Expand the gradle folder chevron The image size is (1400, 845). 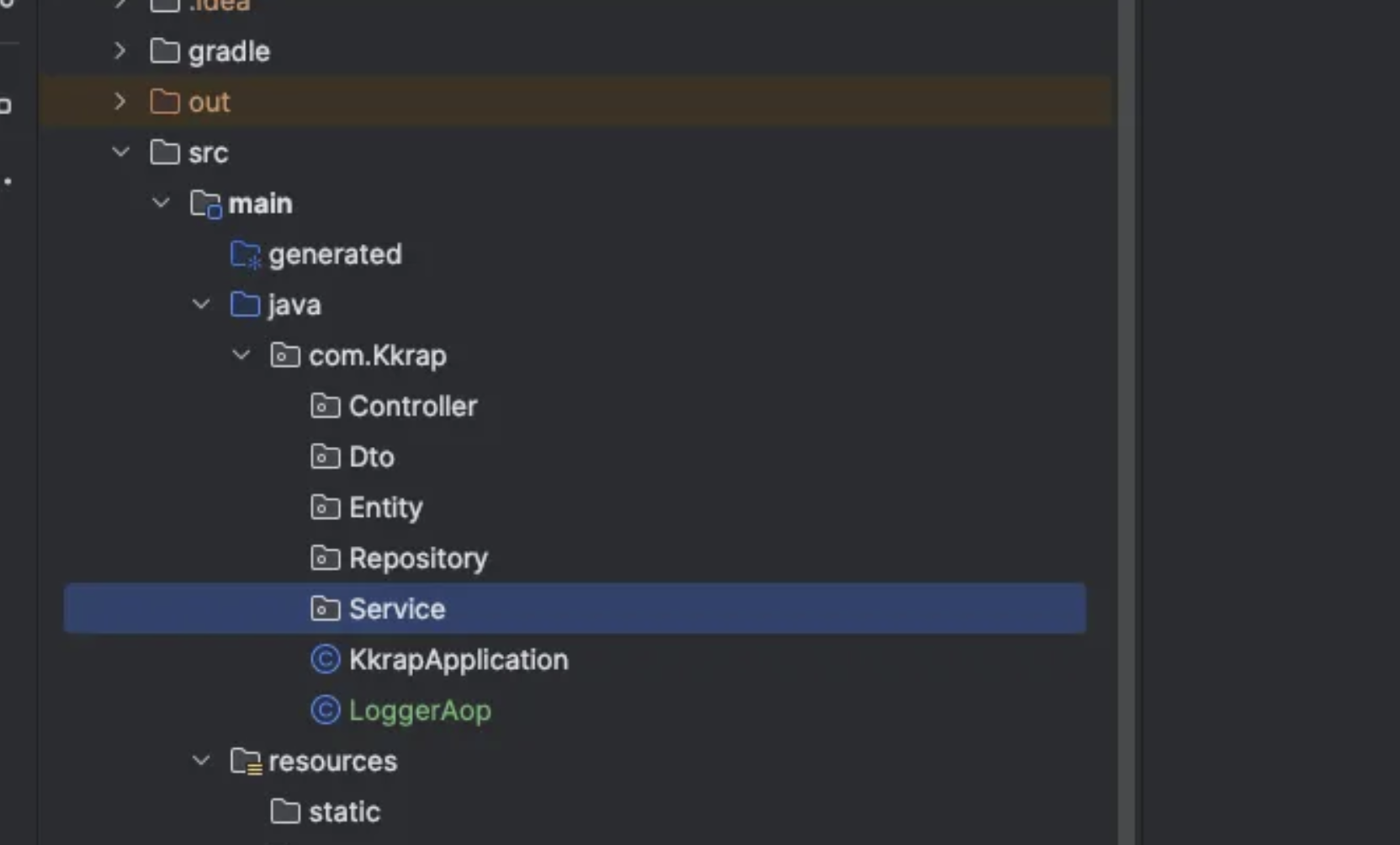click(x=119, y=51)
